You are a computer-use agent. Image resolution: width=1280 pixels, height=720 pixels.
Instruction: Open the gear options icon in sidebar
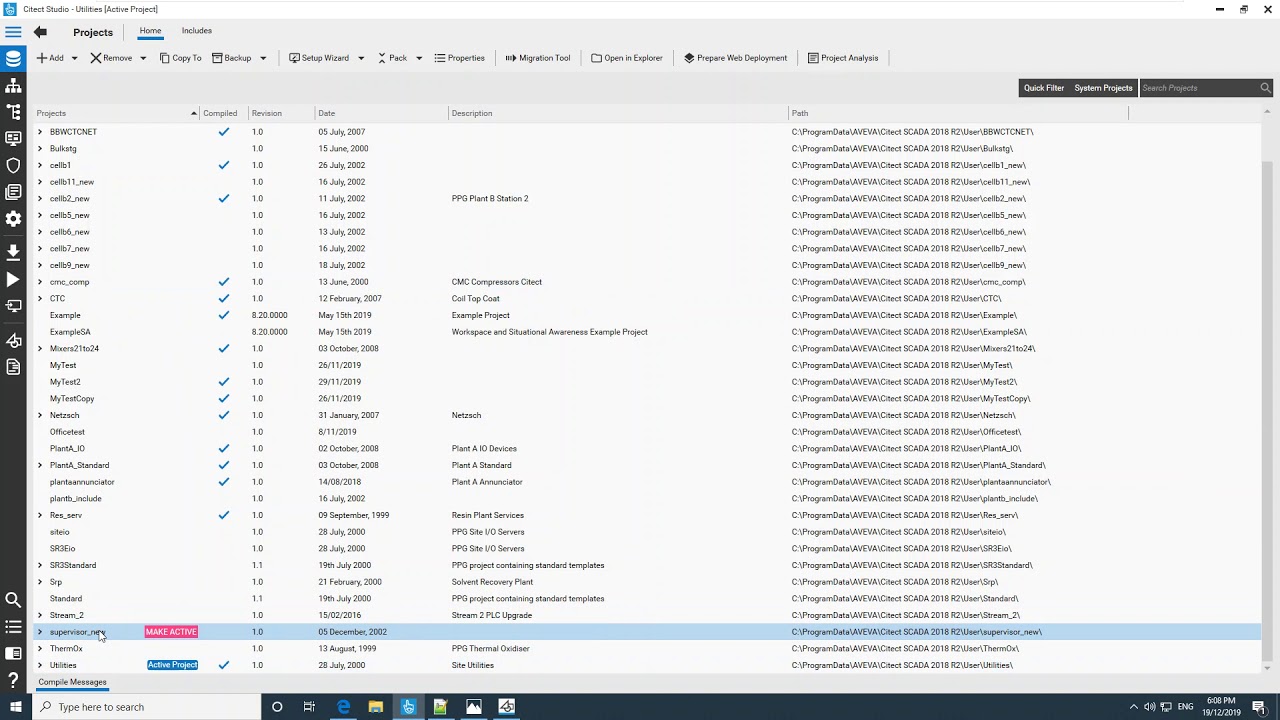13,218
